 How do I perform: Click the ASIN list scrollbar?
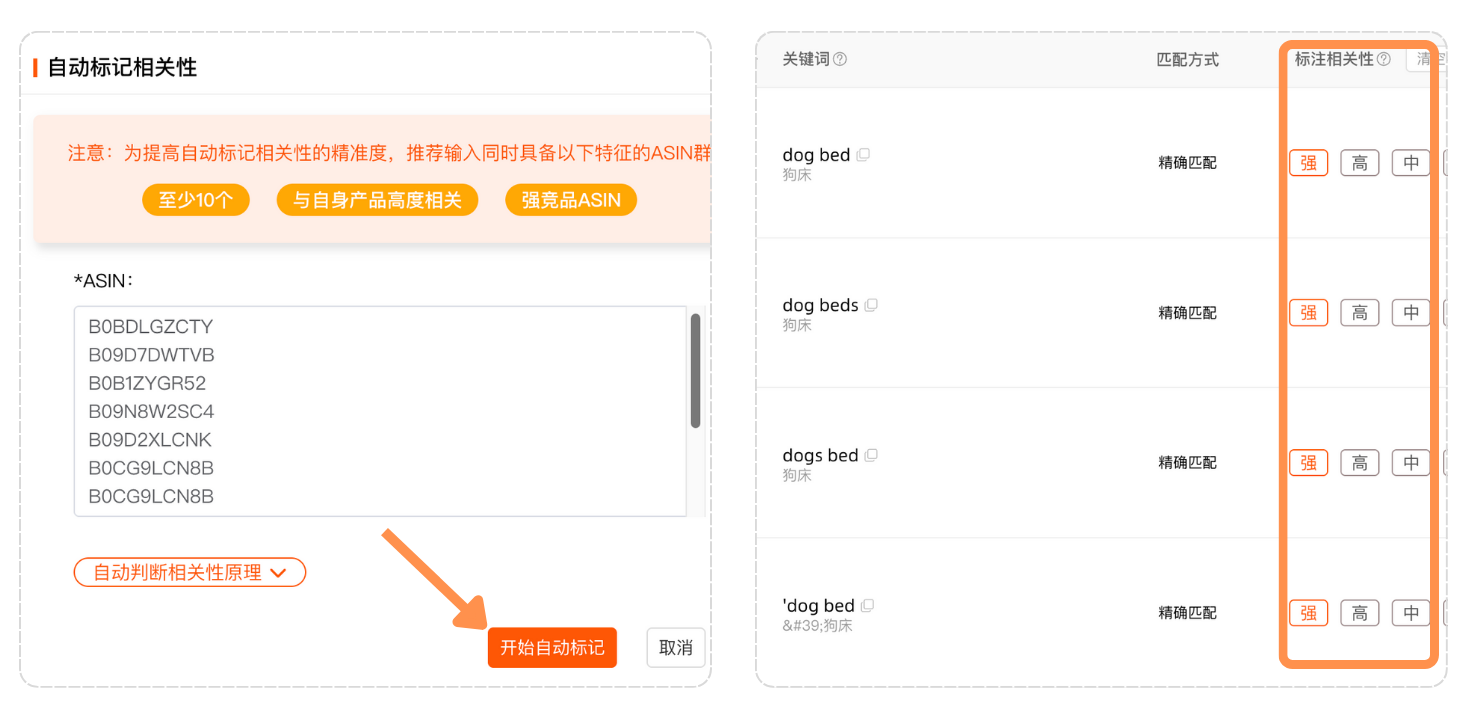pyautogui.click(x=695, y=370)
